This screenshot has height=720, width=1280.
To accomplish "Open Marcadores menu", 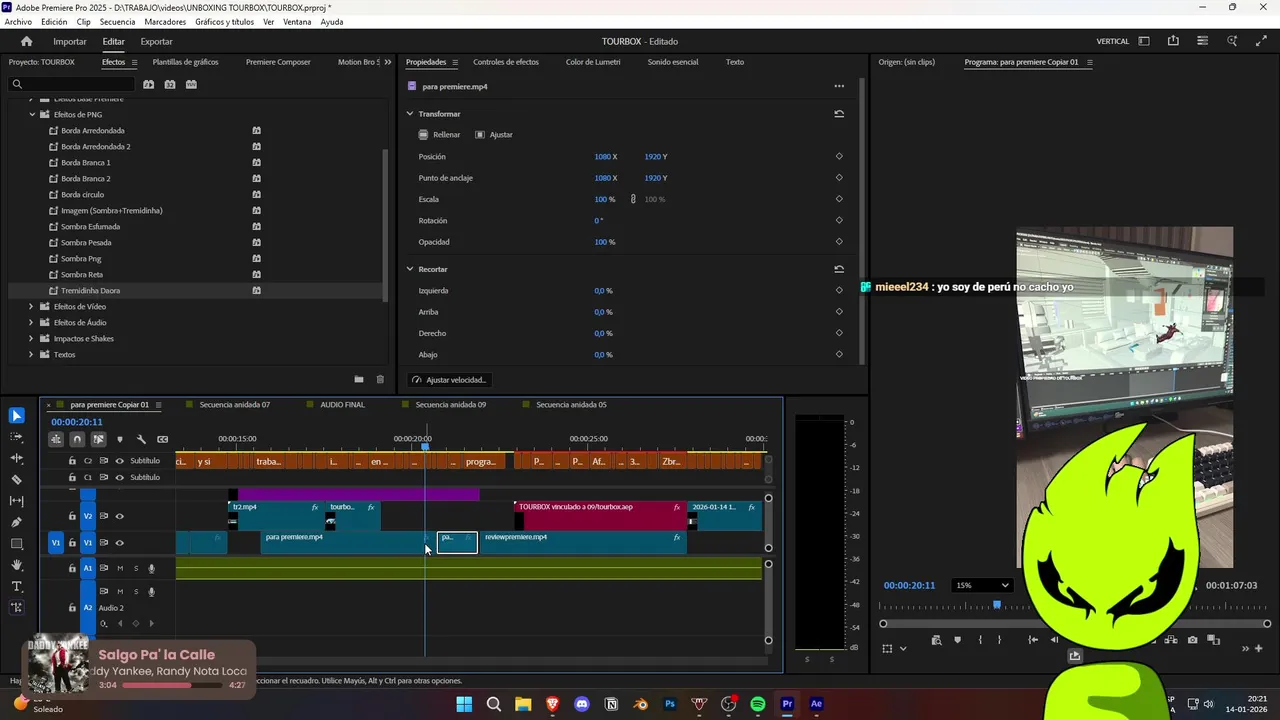I will (165, 21).
